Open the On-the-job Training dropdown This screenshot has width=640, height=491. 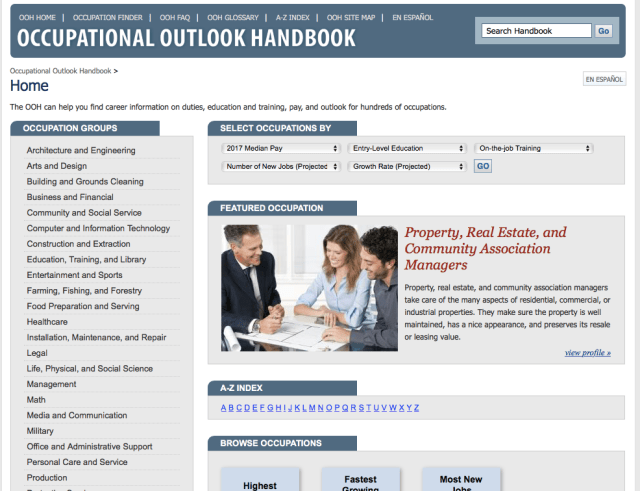click(x=533, y=148)
